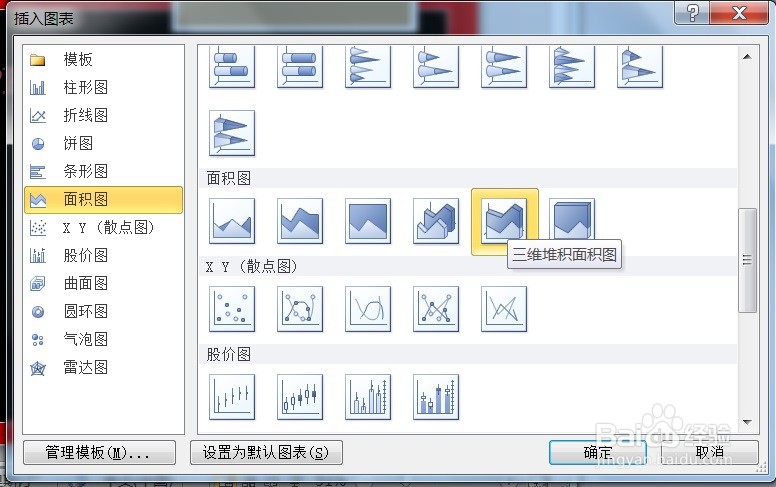Choose the 3D area chart thumbnail

tap(436, 221)
